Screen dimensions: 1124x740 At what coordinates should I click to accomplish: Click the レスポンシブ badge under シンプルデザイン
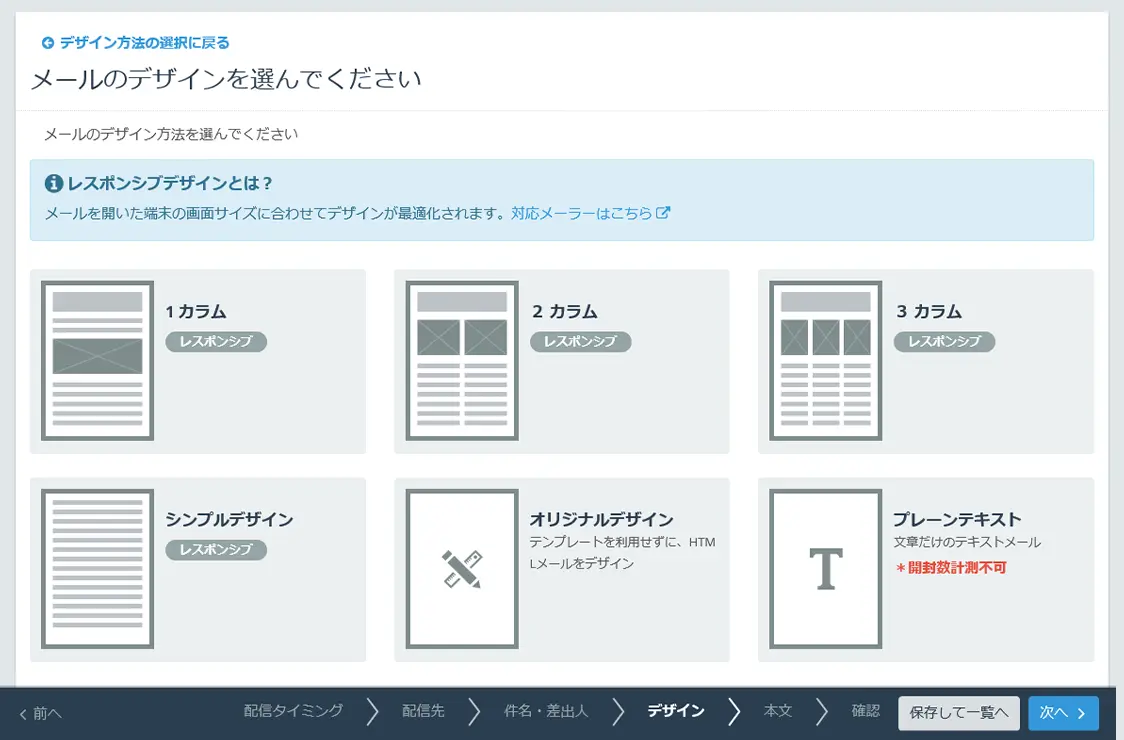click(216, 549)
